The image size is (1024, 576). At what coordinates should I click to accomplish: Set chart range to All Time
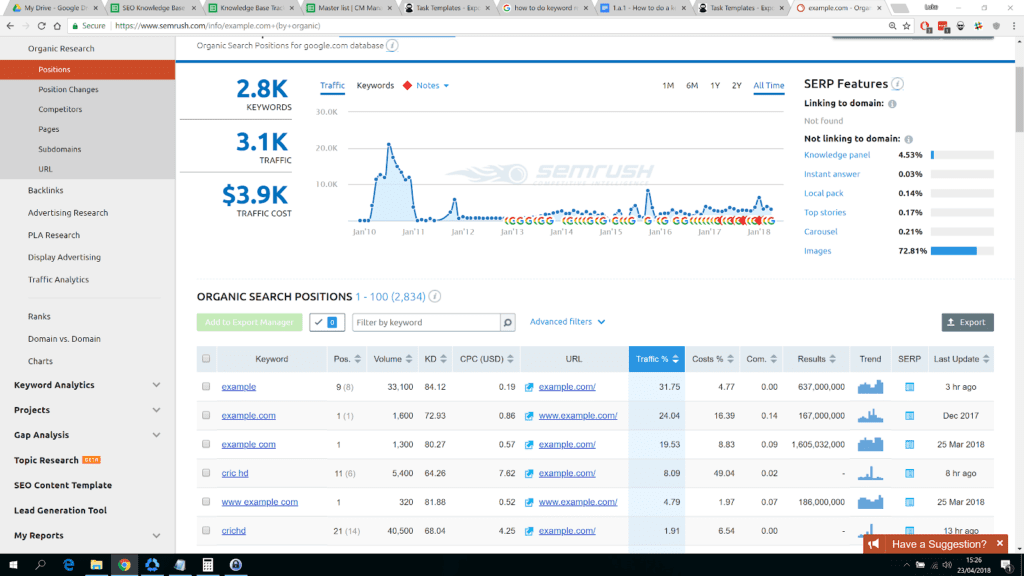tap(769, 86)
